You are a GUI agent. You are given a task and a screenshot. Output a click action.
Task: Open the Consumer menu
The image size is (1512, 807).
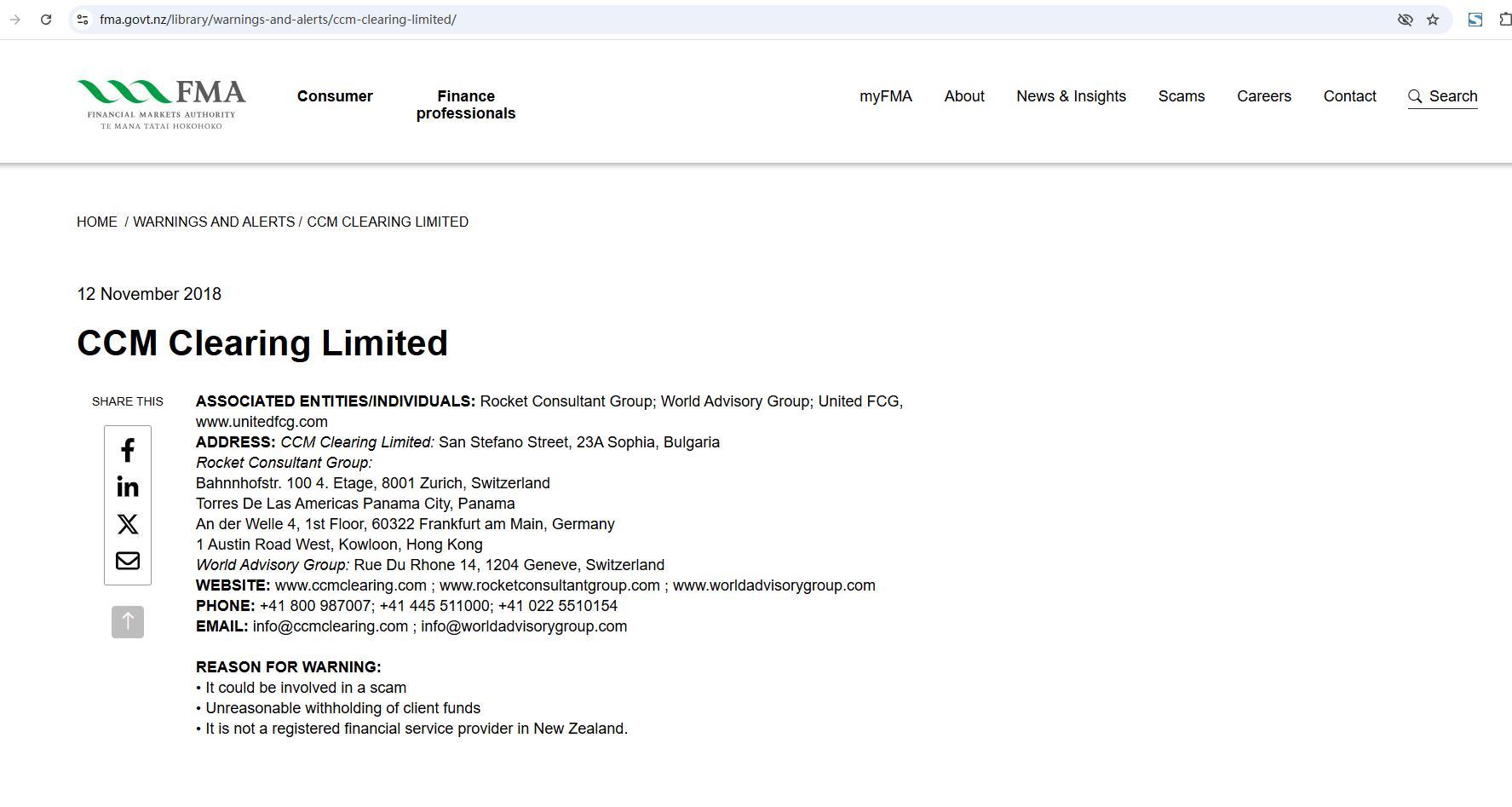(335, 96)
